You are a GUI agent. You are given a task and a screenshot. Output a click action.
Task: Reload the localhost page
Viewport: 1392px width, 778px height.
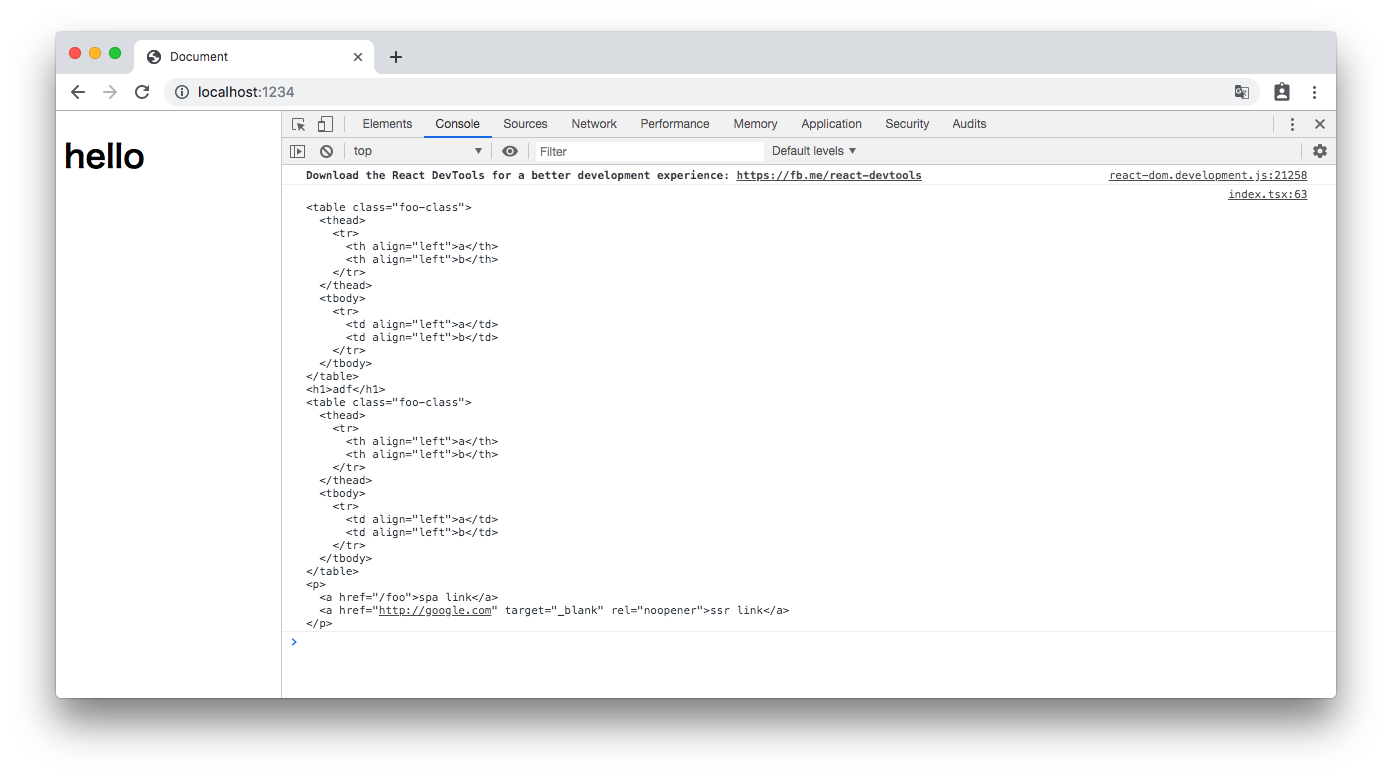pos(142,92)
